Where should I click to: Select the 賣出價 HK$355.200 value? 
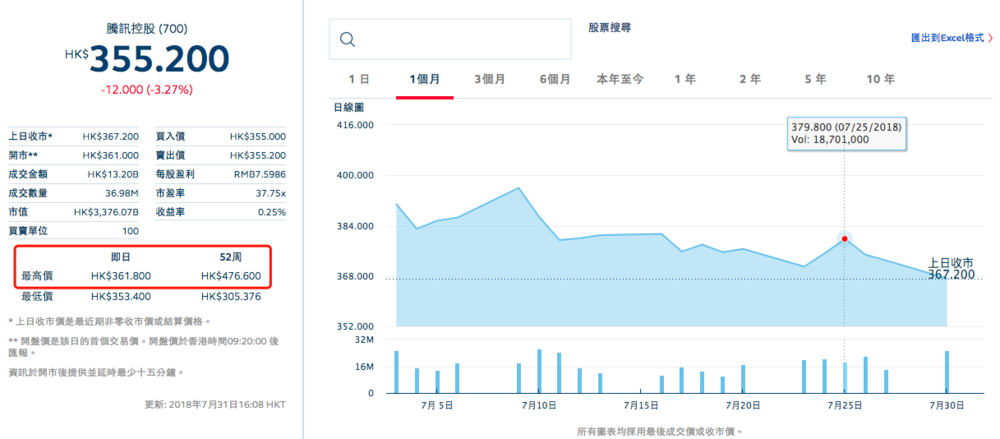pos(258,155)
